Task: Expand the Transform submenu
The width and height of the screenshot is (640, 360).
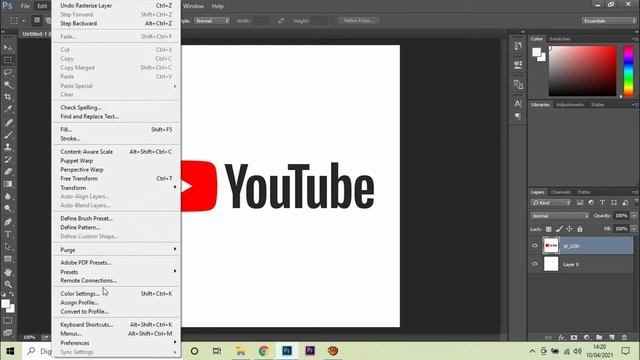Action: click(x=116, y=188)
